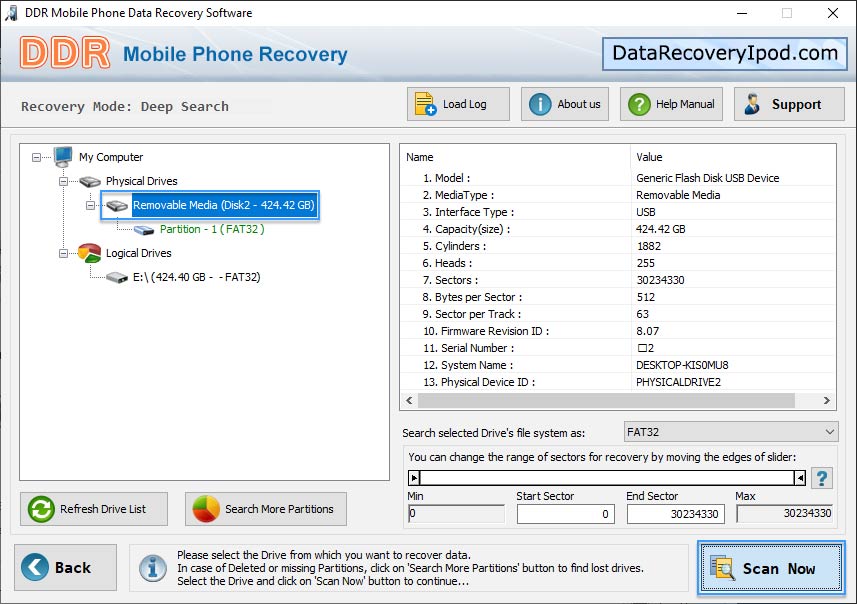Collapse the Physical Drives node
The width and height of the screenshot is (857, 604).
coord(63,181)
